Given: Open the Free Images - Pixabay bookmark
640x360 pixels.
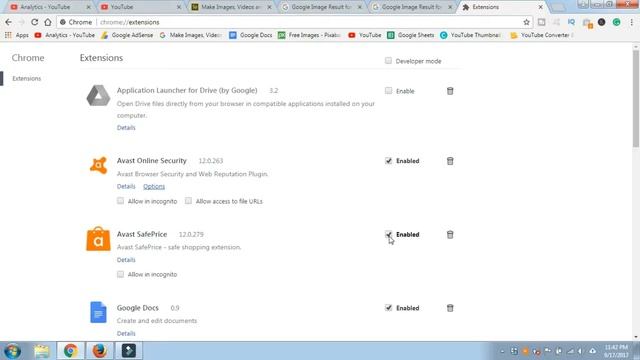Looking at the screenshot, I should click(x=309, y=35).
